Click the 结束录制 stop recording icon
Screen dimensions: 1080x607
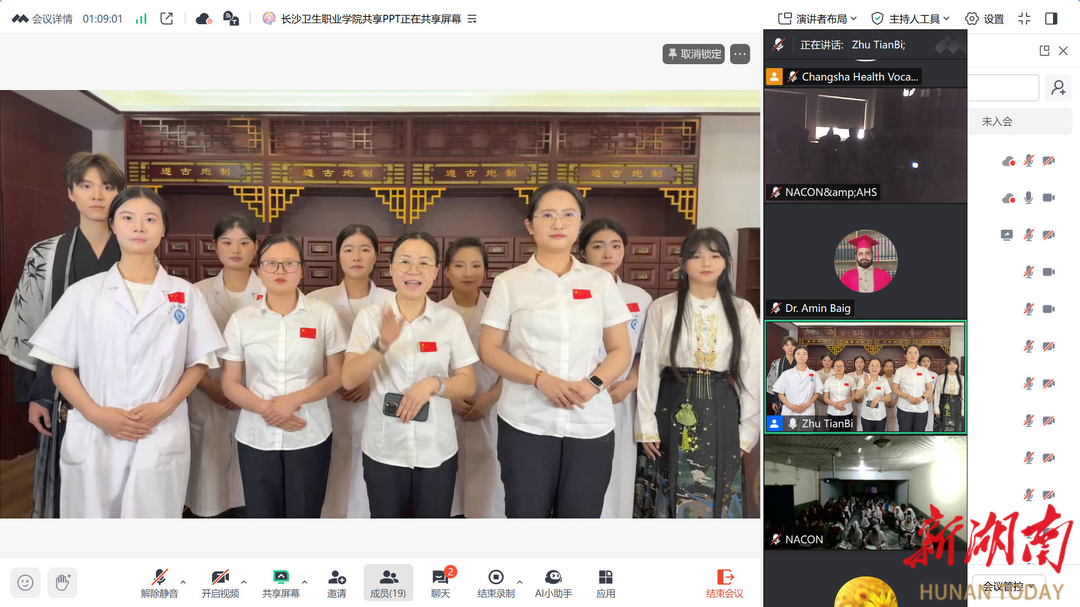[x=495, y=578]
